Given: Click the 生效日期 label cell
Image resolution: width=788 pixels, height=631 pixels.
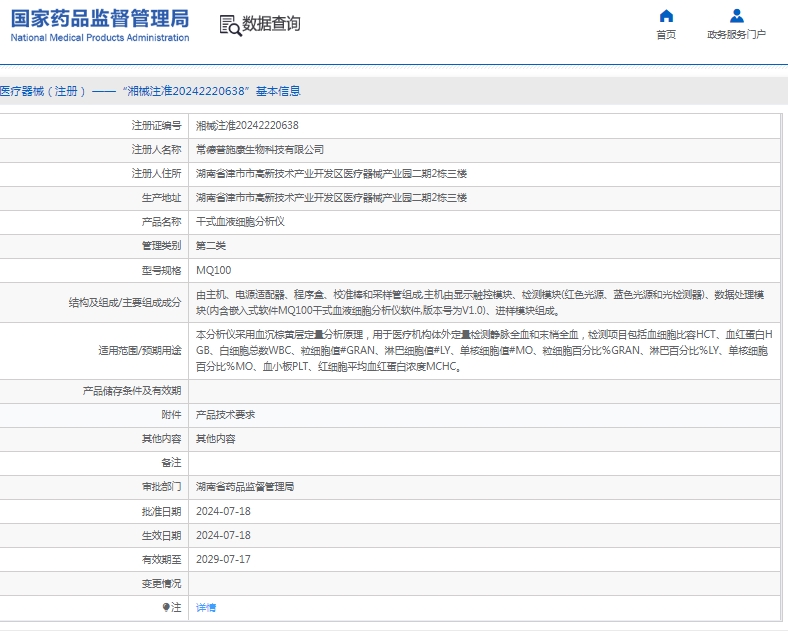Looking at the screenshot, I should (x=94, y=536).
